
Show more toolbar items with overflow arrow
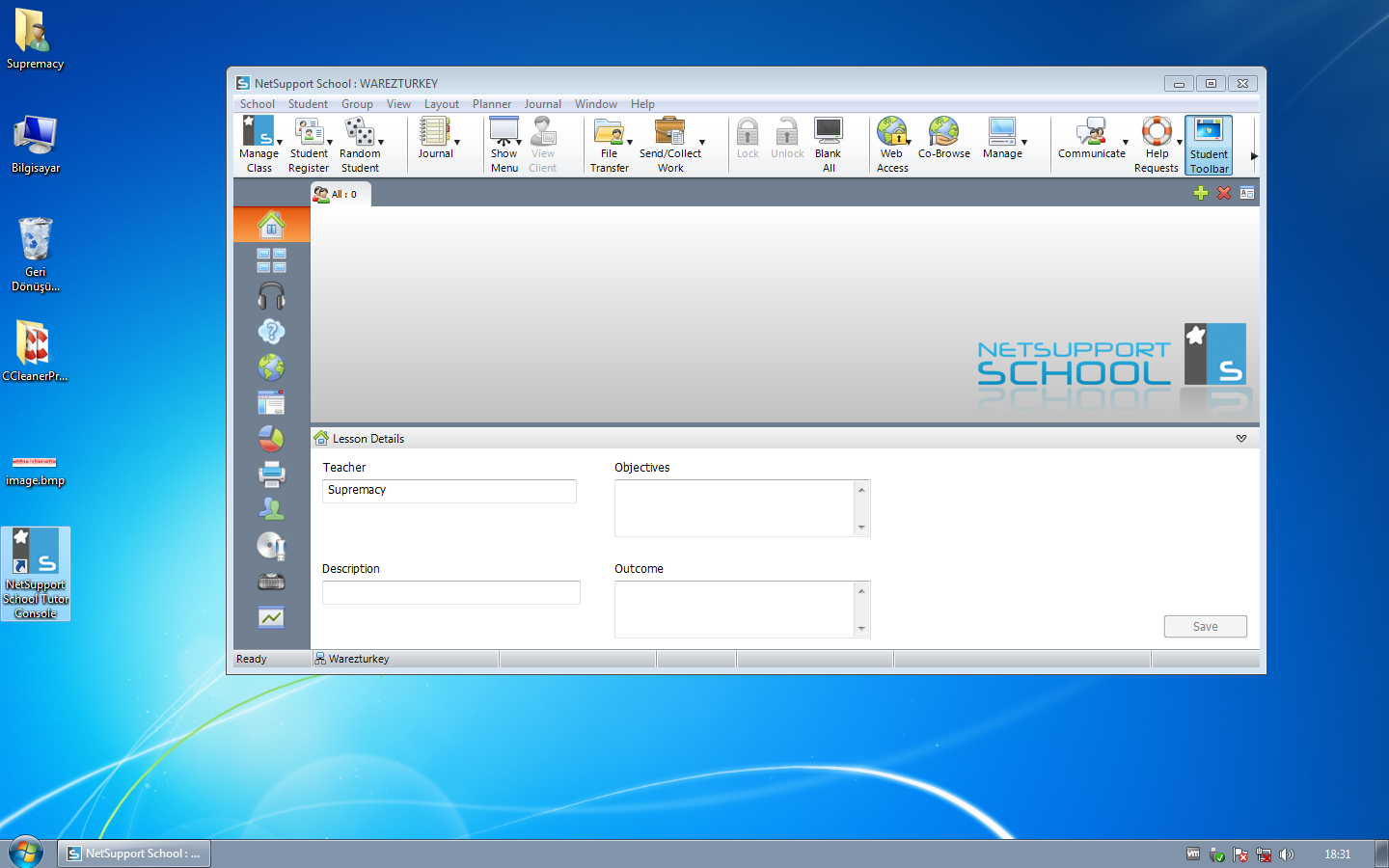pos(1254,155)
